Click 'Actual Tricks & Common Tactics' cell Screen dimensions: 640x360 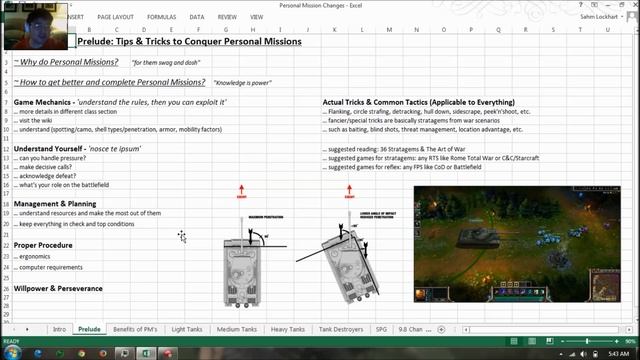[419, 102]
